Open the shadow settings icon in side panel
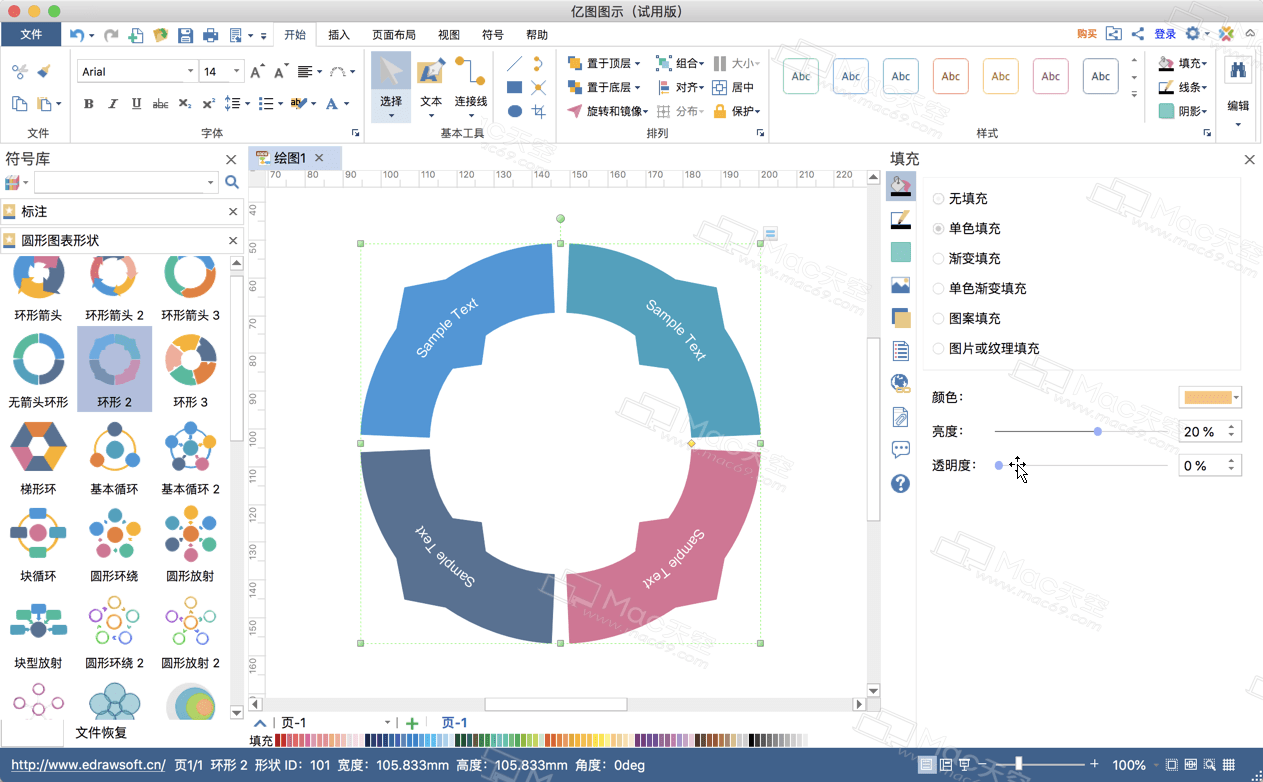 point(900,318)
